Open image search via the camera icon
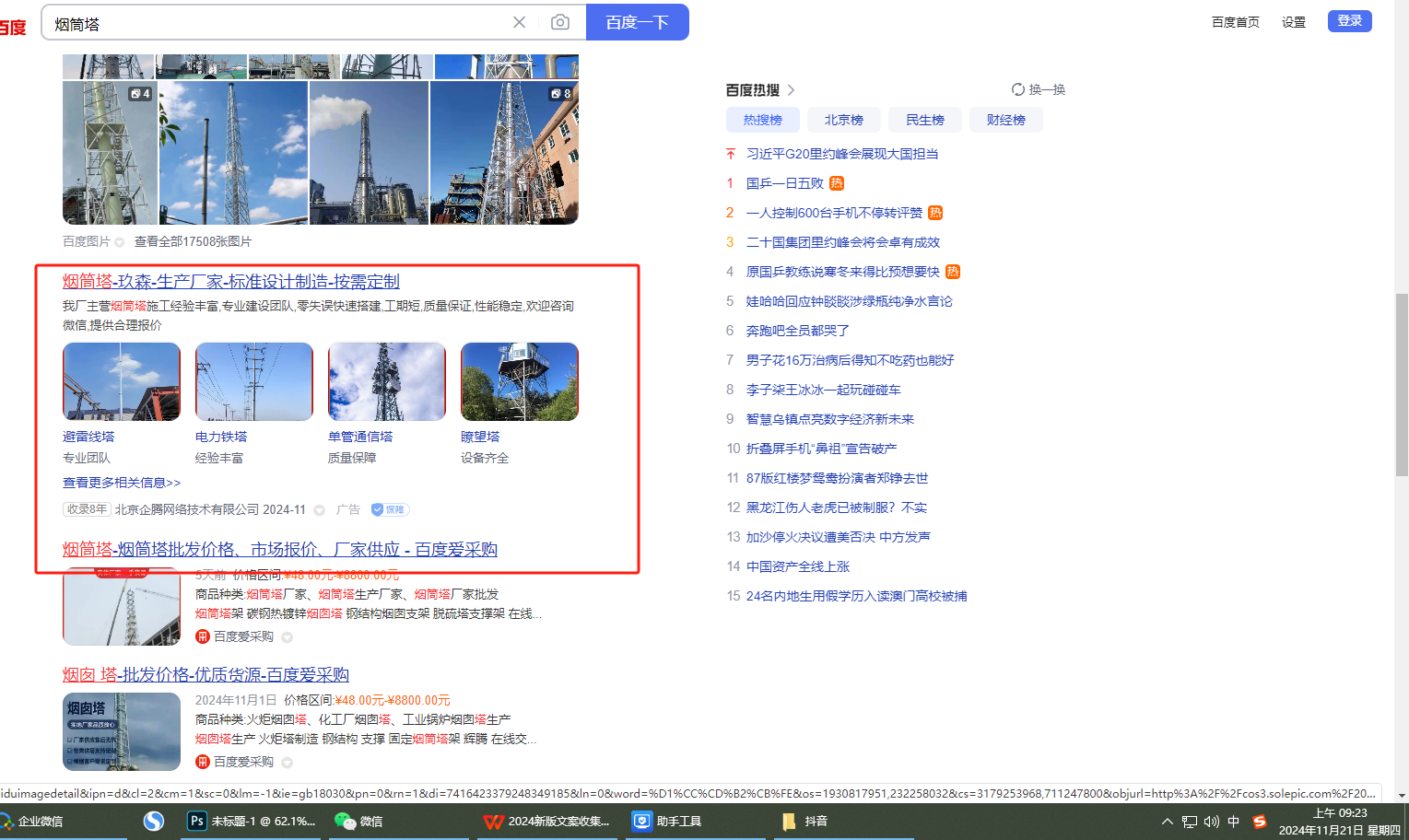This screenshot has height=840, width=1409. pyautogui.click(x=560, y=22)
